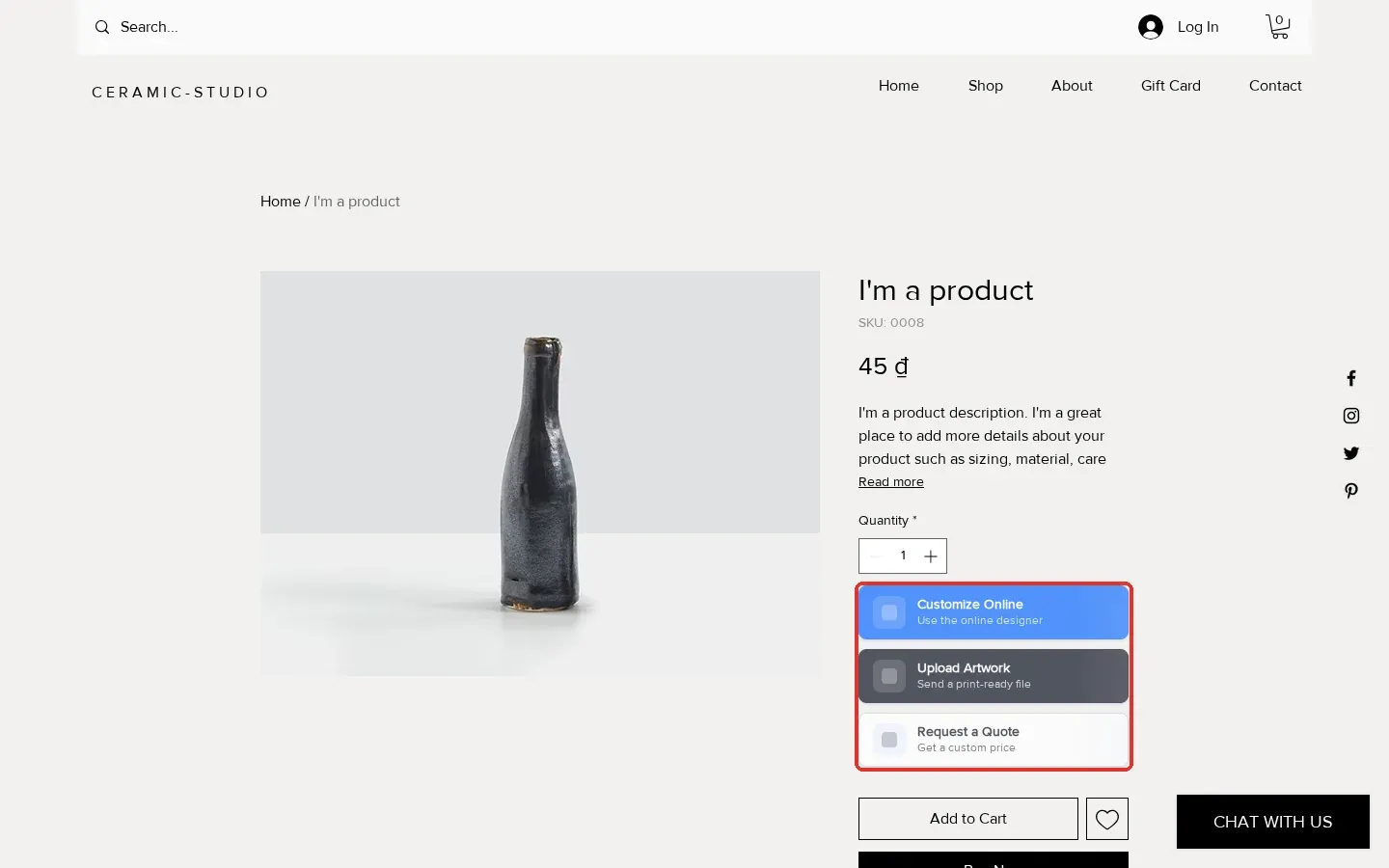Viewport: 1389px width, 868px height.
Task: Open the Gift Card menu item
Action: pyautogui.click(x=1171, y=86)
